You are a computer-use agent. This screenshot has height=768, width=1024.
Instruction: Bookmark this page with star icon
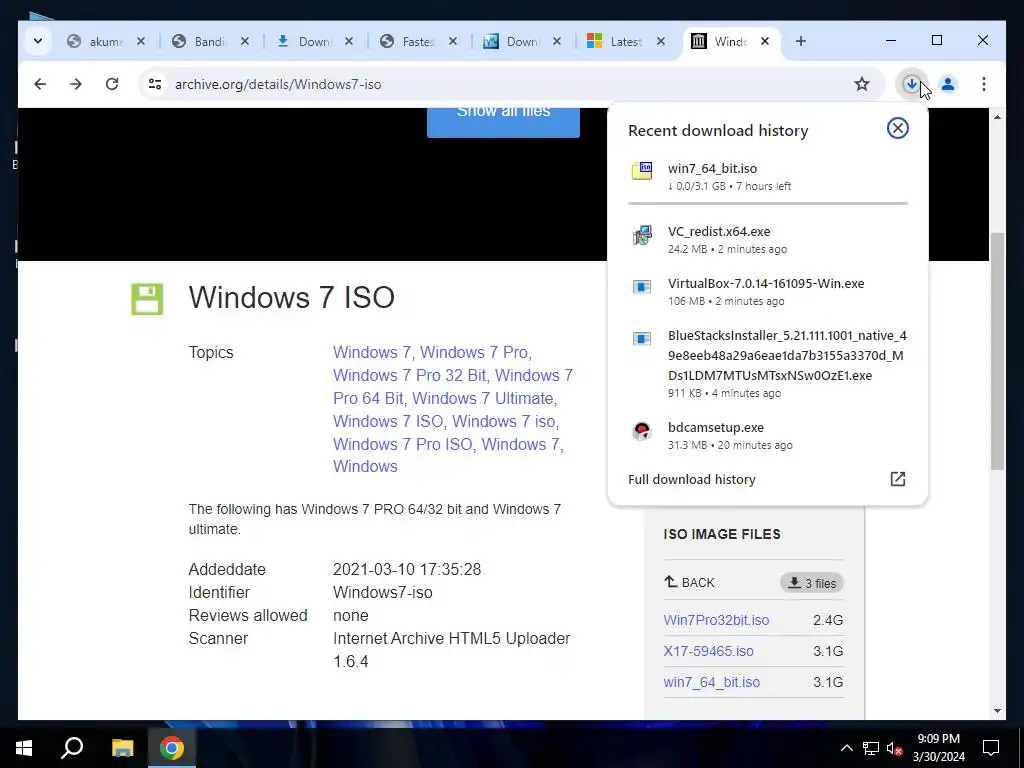click(862, 84)
